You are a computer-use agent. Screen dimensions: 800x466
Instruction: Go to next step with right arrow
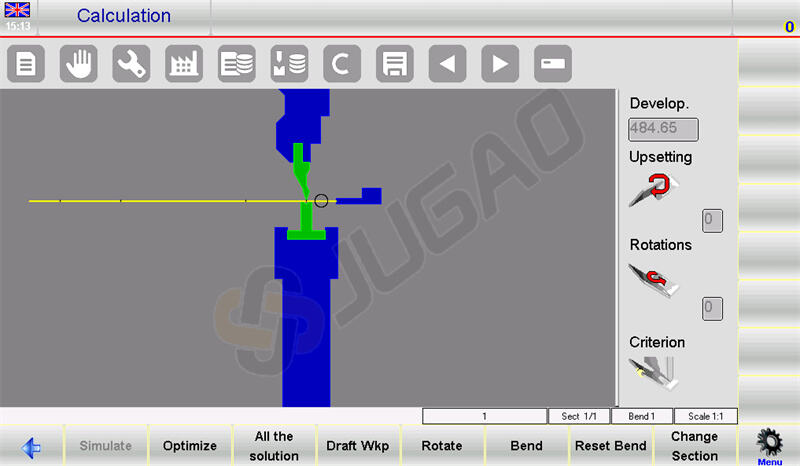click(x=500, y=65)
